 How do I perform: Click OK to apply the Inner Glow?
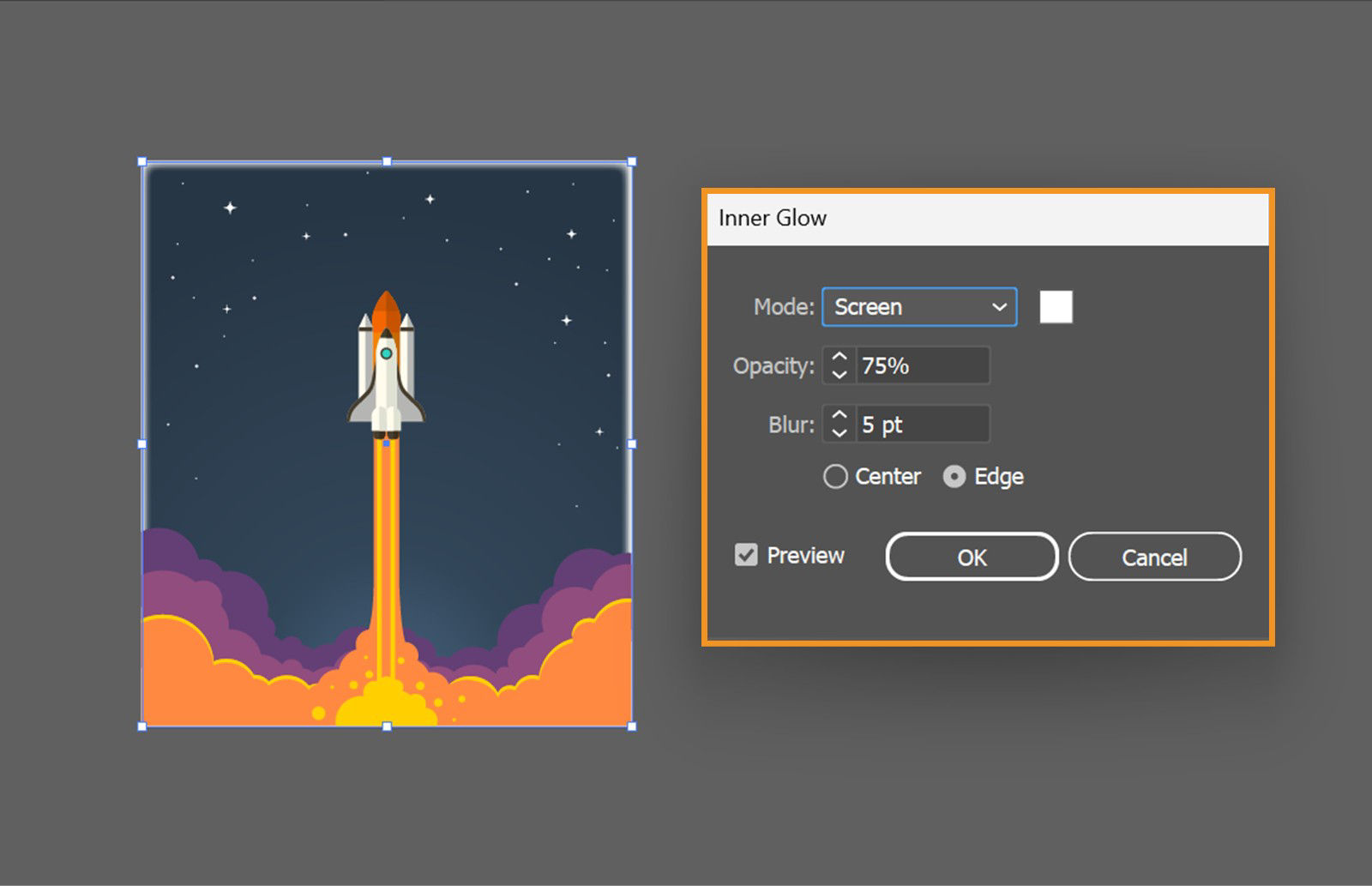coord(971,557)
